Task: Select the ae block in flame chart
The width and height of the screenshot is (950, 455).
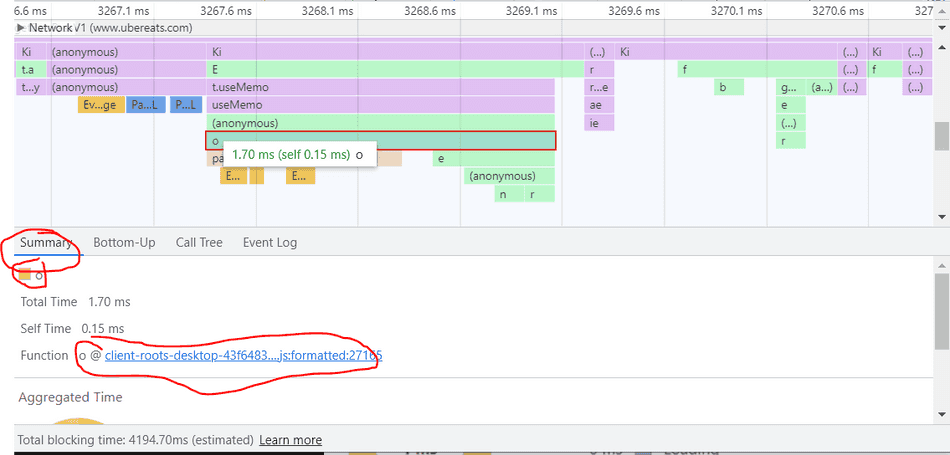Action: click(x=599, y=105)
